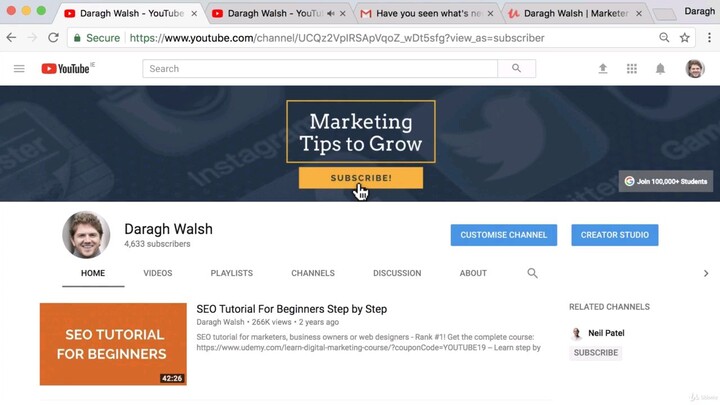The width and height of the screenshot is (720, 405).
Task: Reload the page
Action: coord(53,38)
